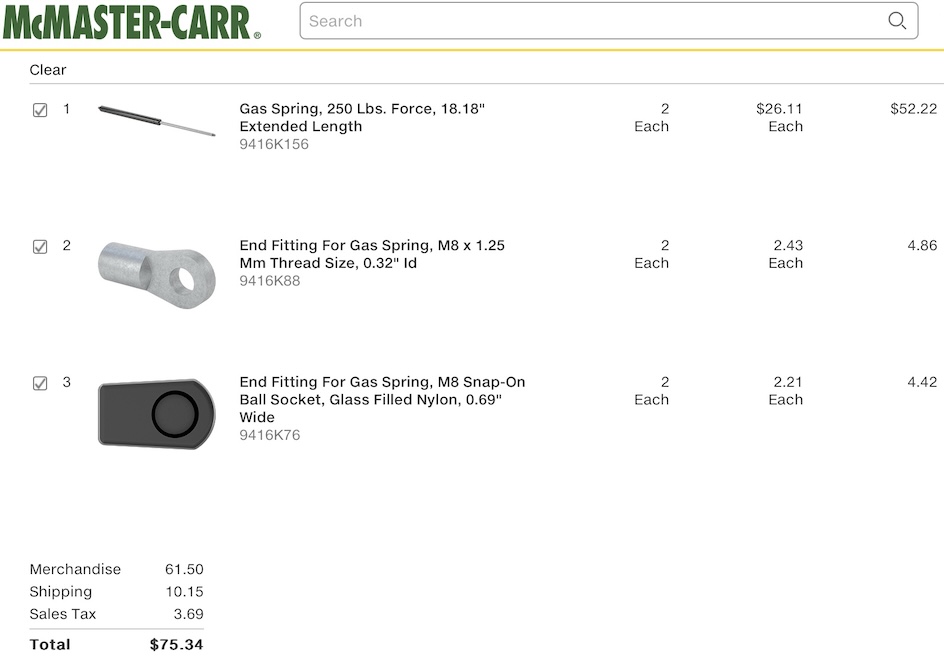Click the search magnifying glass icon
This screenshot has width=944, height=669.
coord(897,21)
